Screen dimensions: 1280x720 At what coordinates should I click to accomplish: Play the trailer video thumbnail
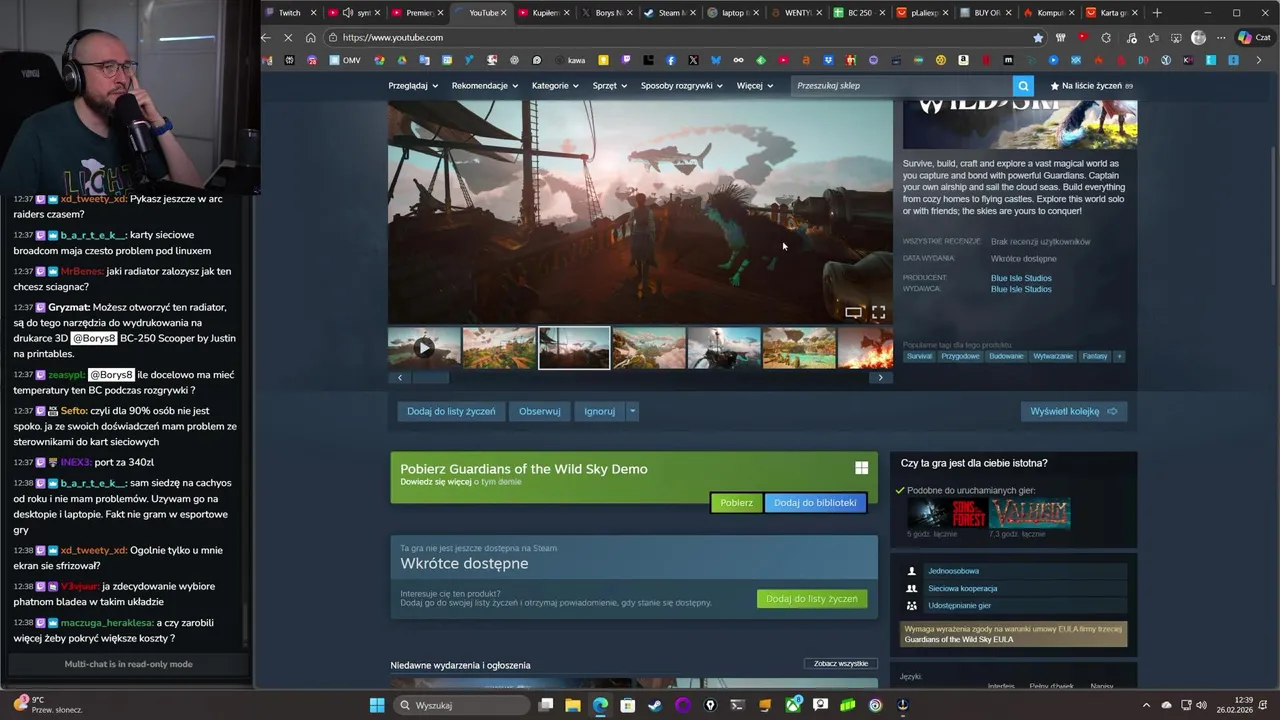click(x=424, y=348)
